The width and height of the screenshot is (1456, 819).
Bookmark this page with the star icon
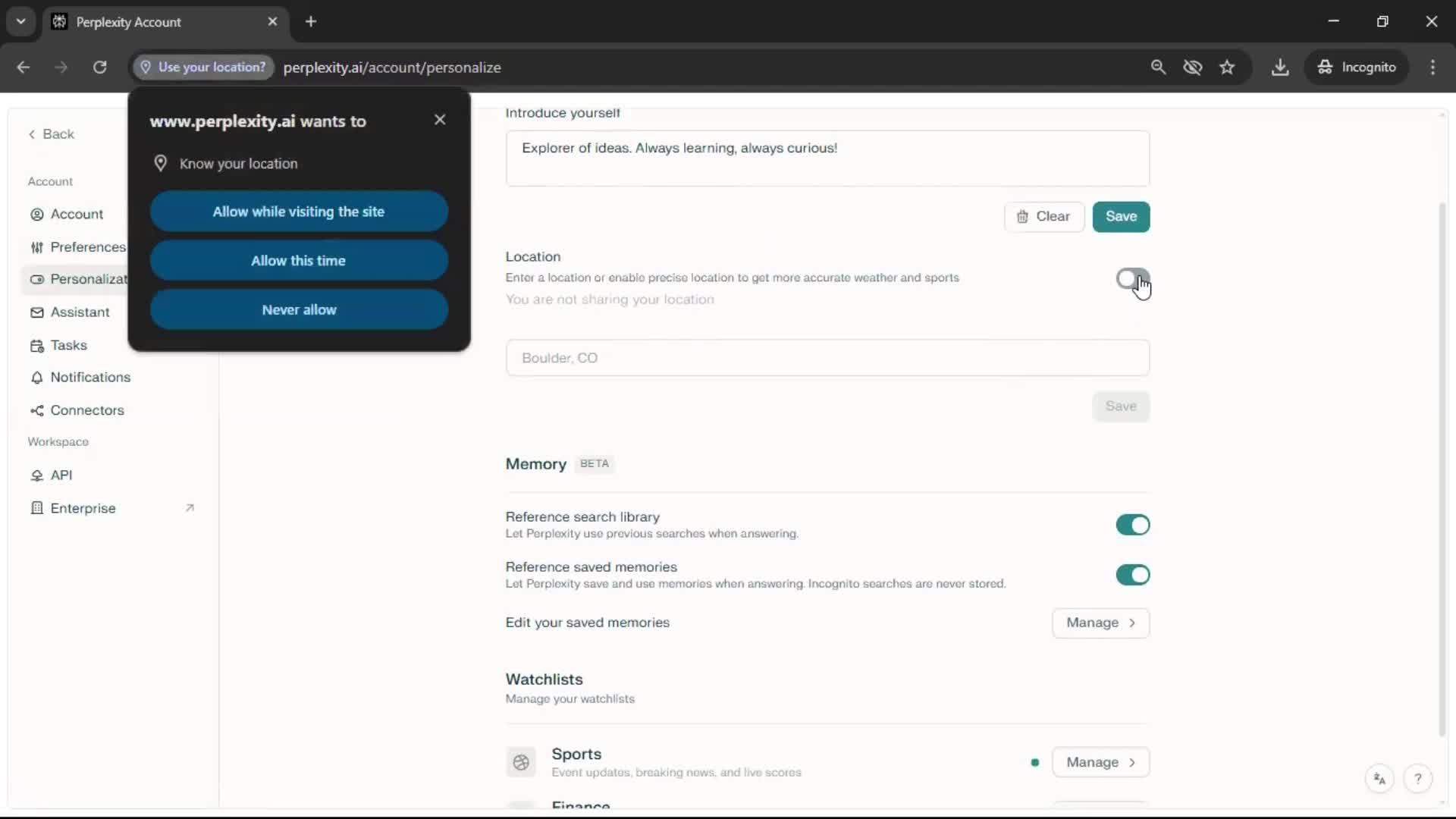coord(1227,67)
